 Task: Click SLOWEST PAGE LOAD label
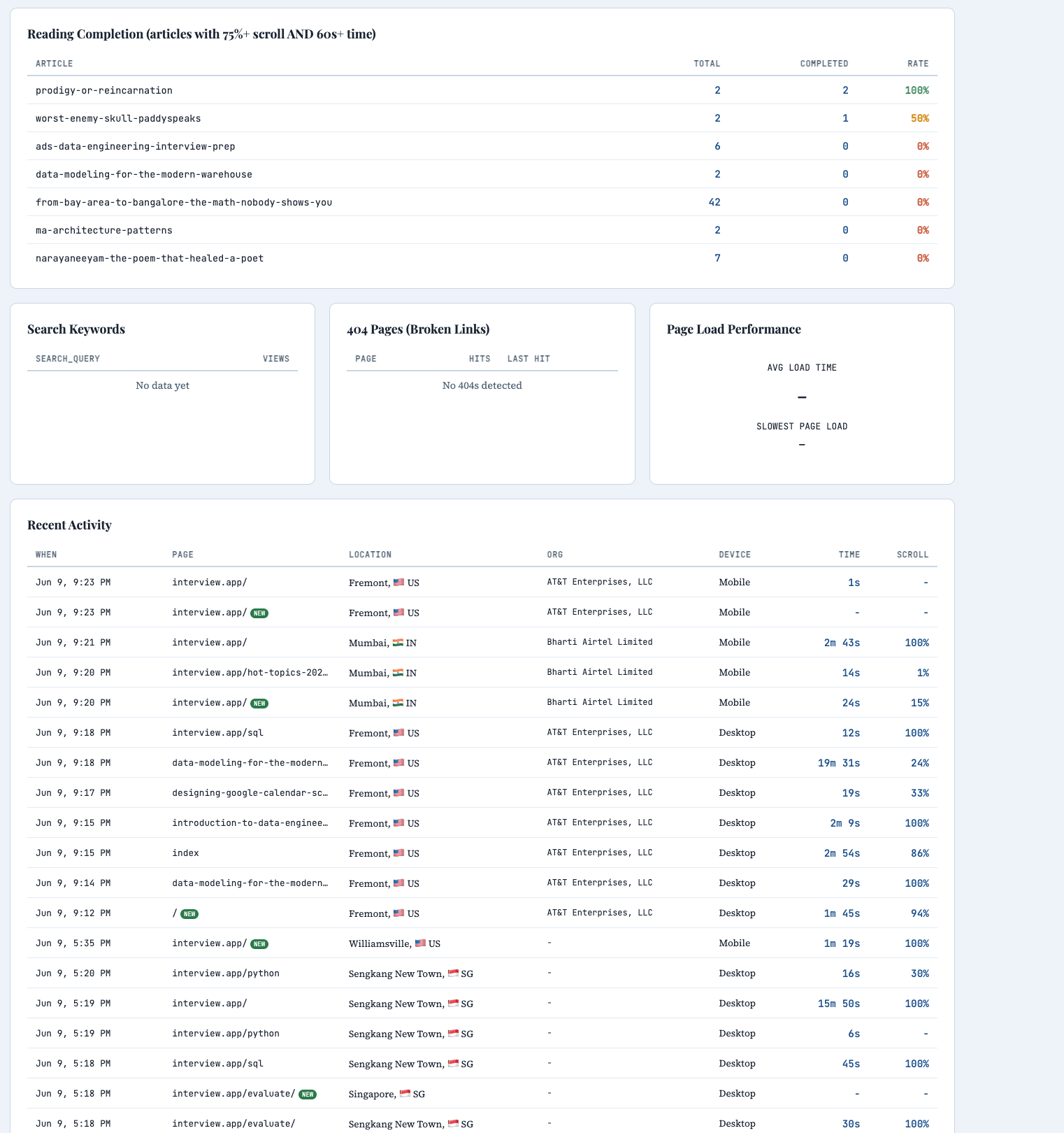click(x=802, y=427)
